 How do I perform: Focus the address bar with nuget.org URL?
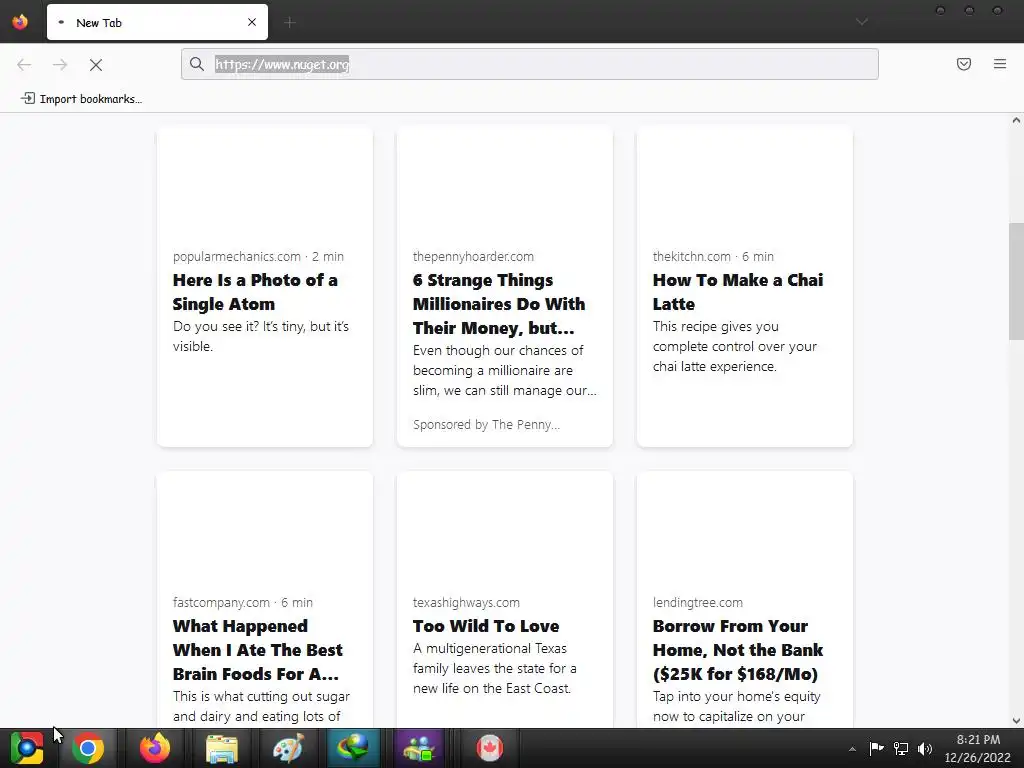tap(530, 64)
